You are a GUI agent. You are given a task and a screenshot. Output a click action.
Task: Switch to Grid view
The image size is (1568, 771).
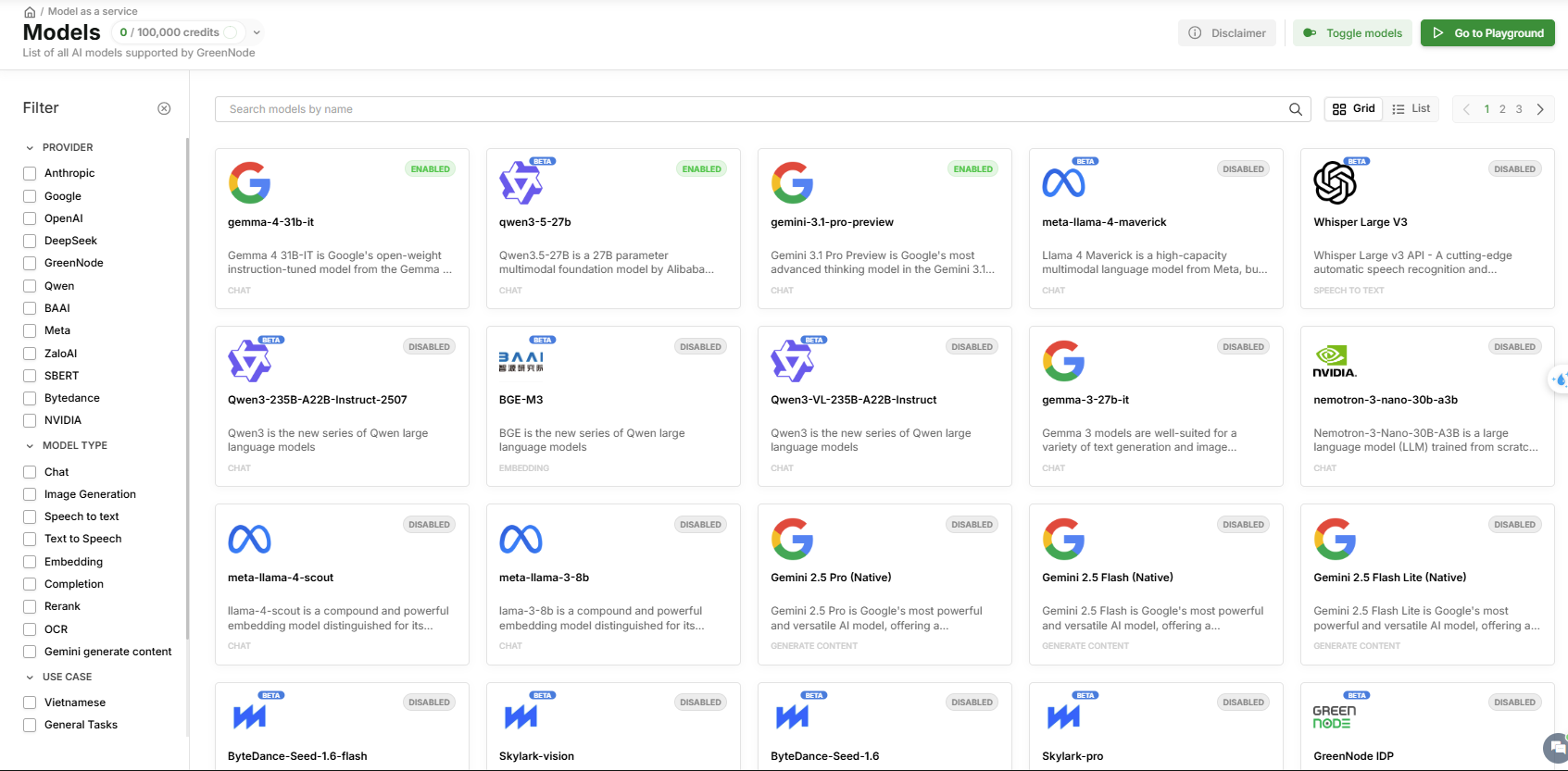1354,109
